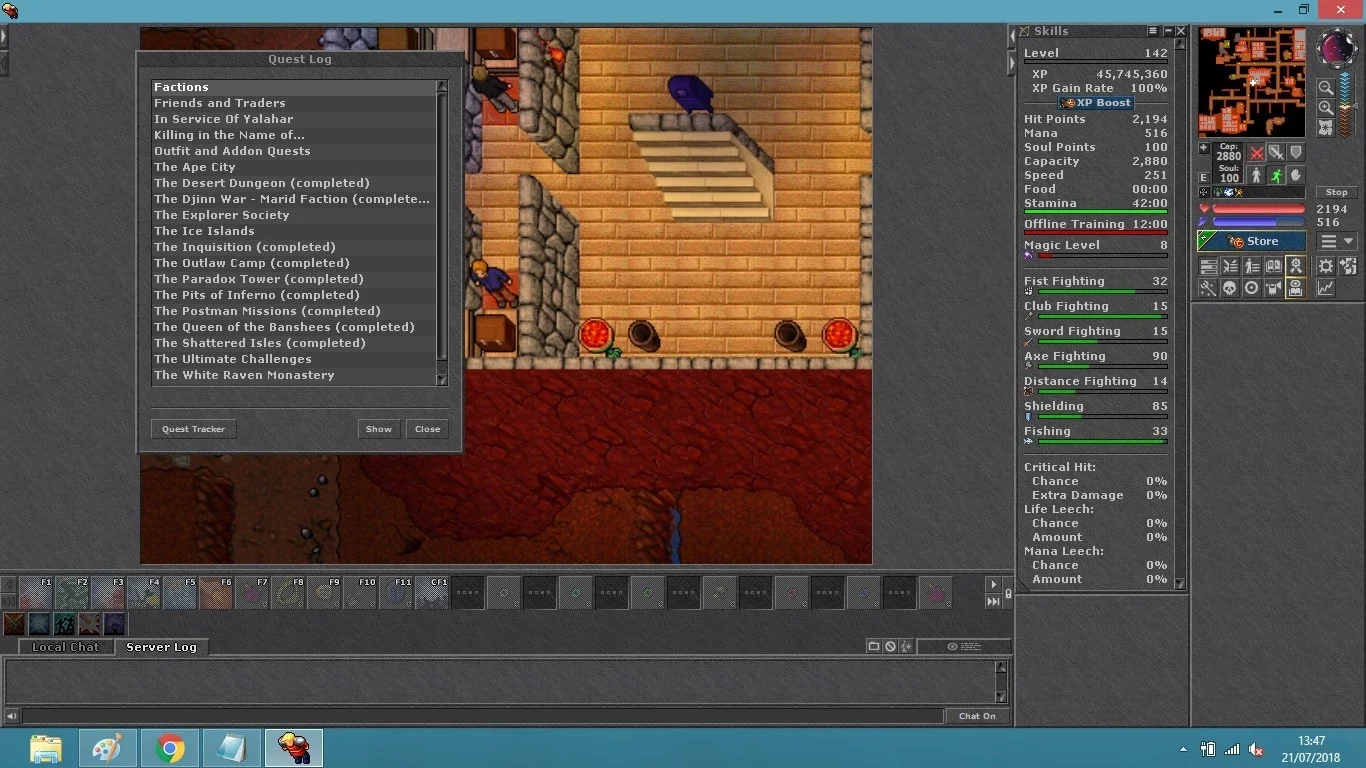1366x768 pixels.
Task: Use the F1 hotkey slot
Action: pyautogui.click(x=36, y=593)
